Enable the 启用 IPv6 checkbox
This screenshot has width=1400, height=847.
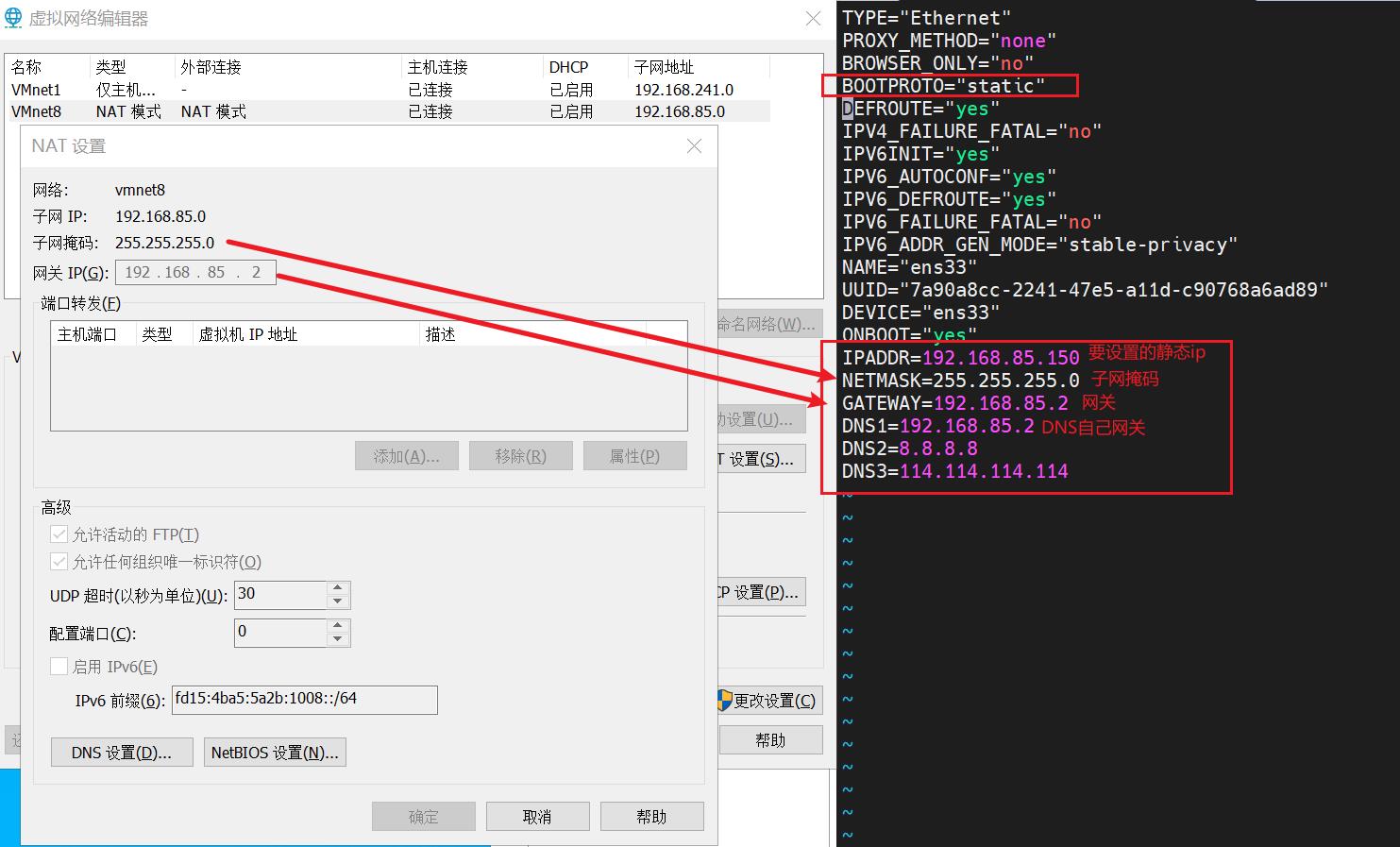pyautogui.click(x=59, y=667)
